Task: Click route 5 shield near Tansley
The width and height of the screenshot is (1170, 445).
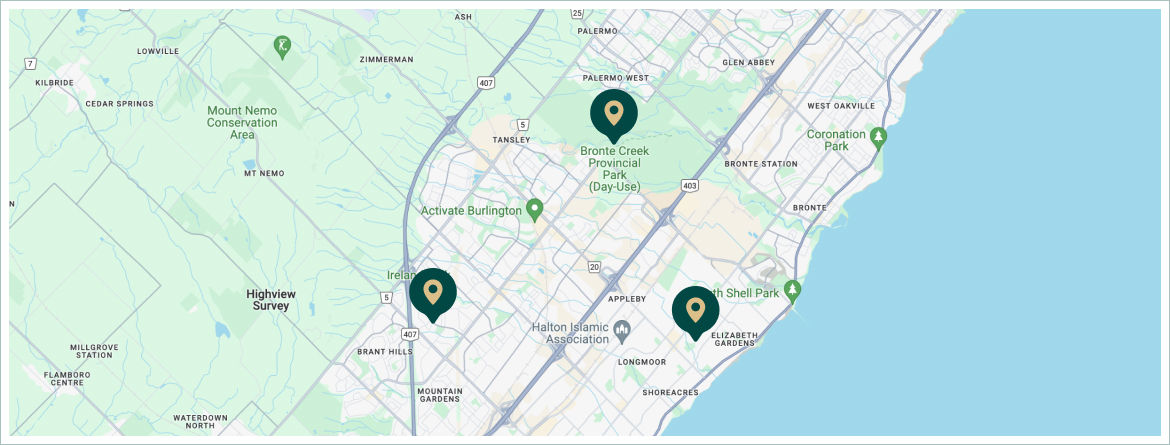Action: pyautogui.click(x=523, y=124)
